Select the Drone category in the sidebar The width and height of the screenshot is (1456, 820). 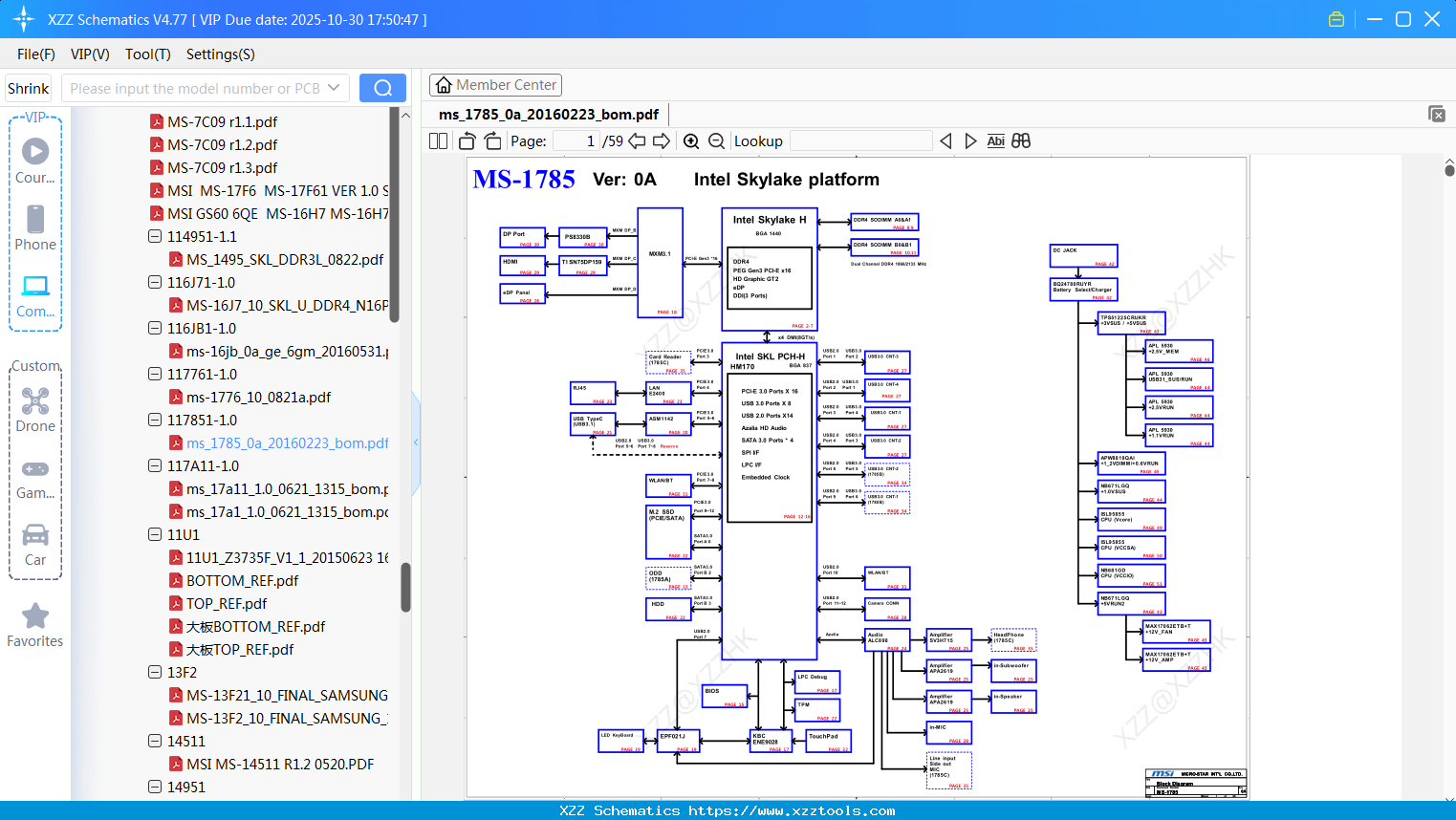click(35, 410)
